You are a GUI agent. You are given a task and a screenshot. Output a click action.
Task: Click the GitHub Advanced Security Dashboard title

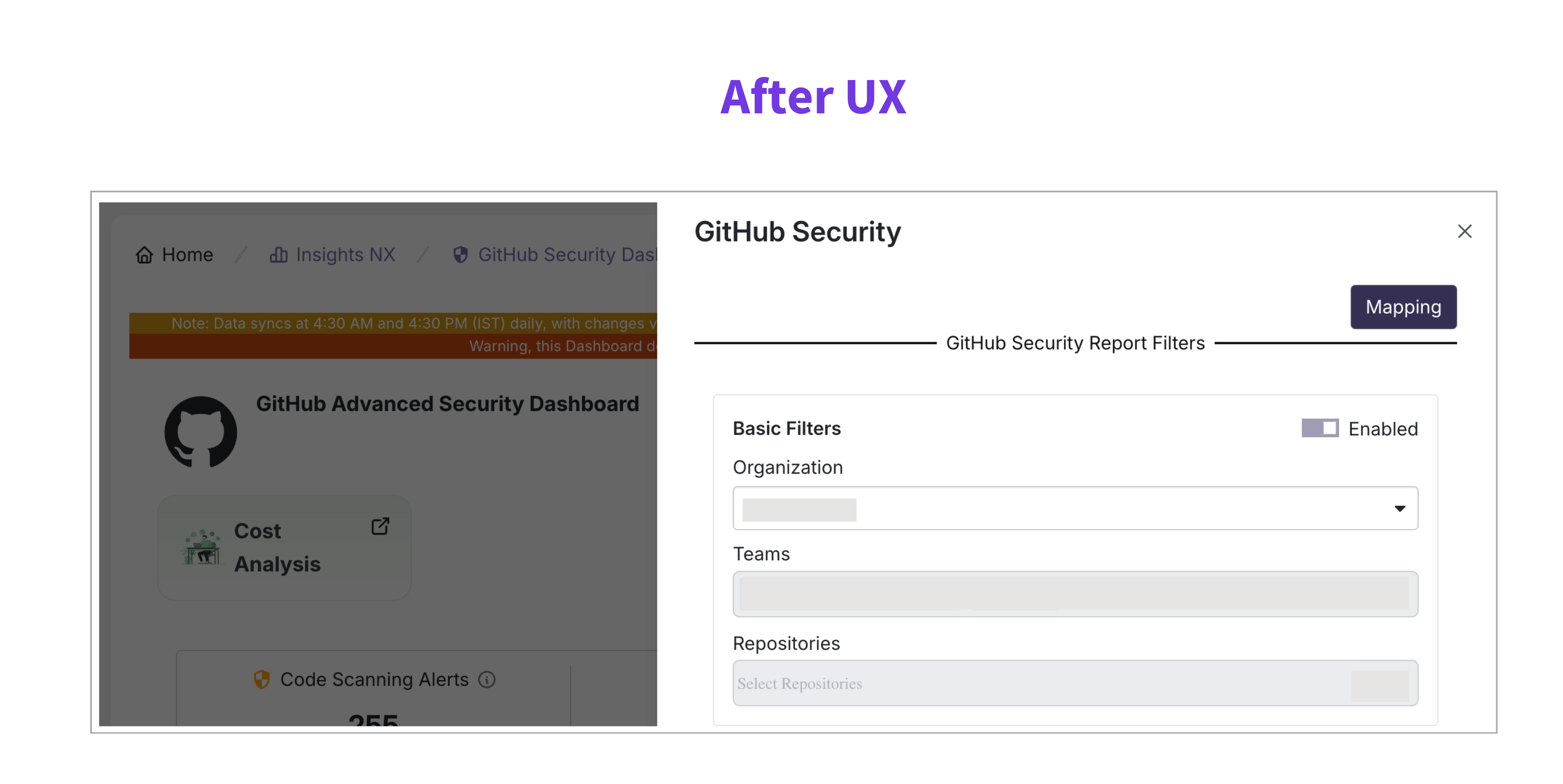tap(447, 404)
